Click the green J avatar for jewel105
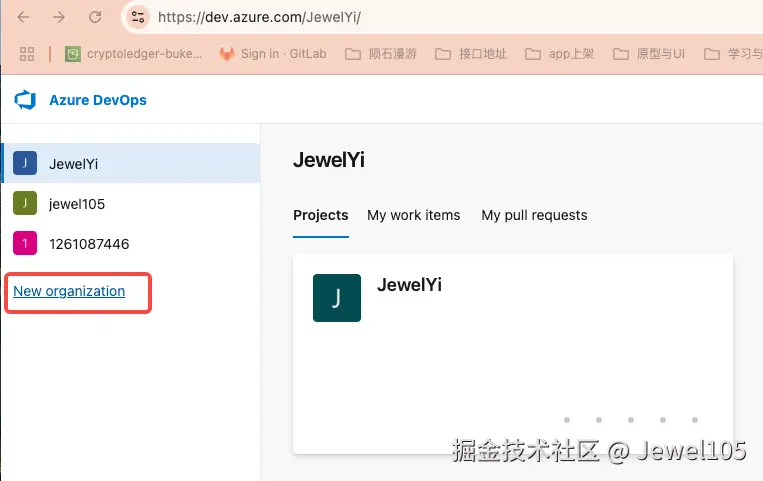This screenshot has width=763, height=481. [25, 203]
